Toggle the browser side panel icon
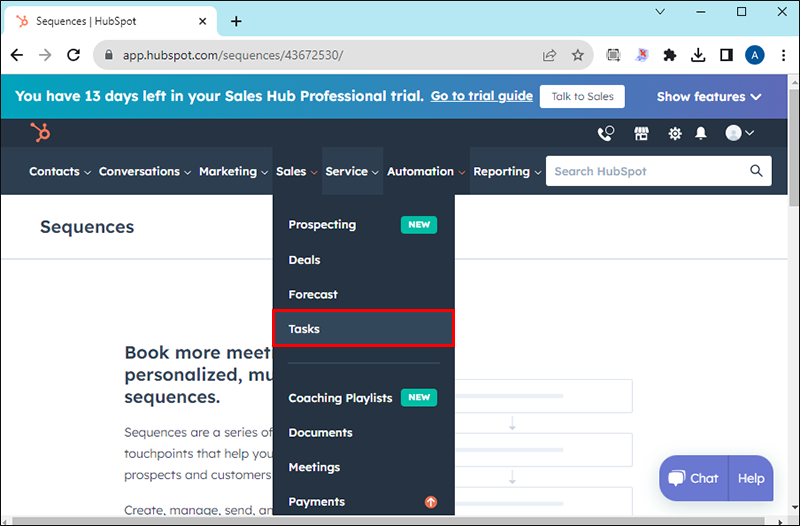 click(726, 55)
